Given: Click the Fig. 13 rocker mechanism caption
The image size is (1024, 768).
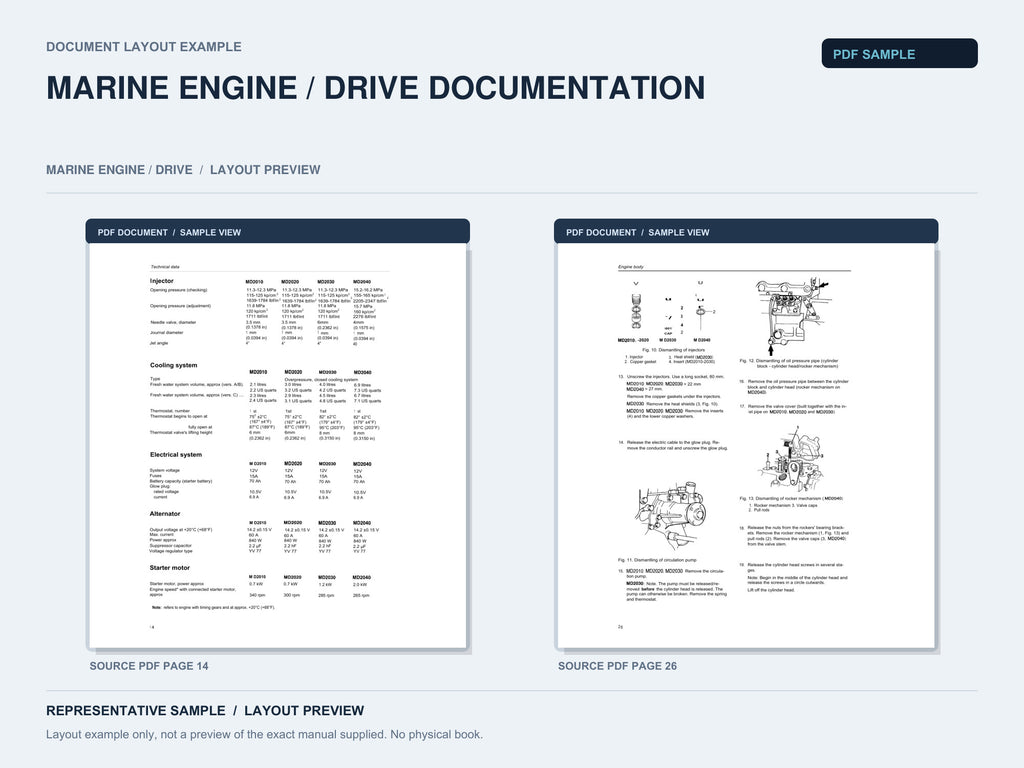Looking at the screenshot, I should [791, 498].
